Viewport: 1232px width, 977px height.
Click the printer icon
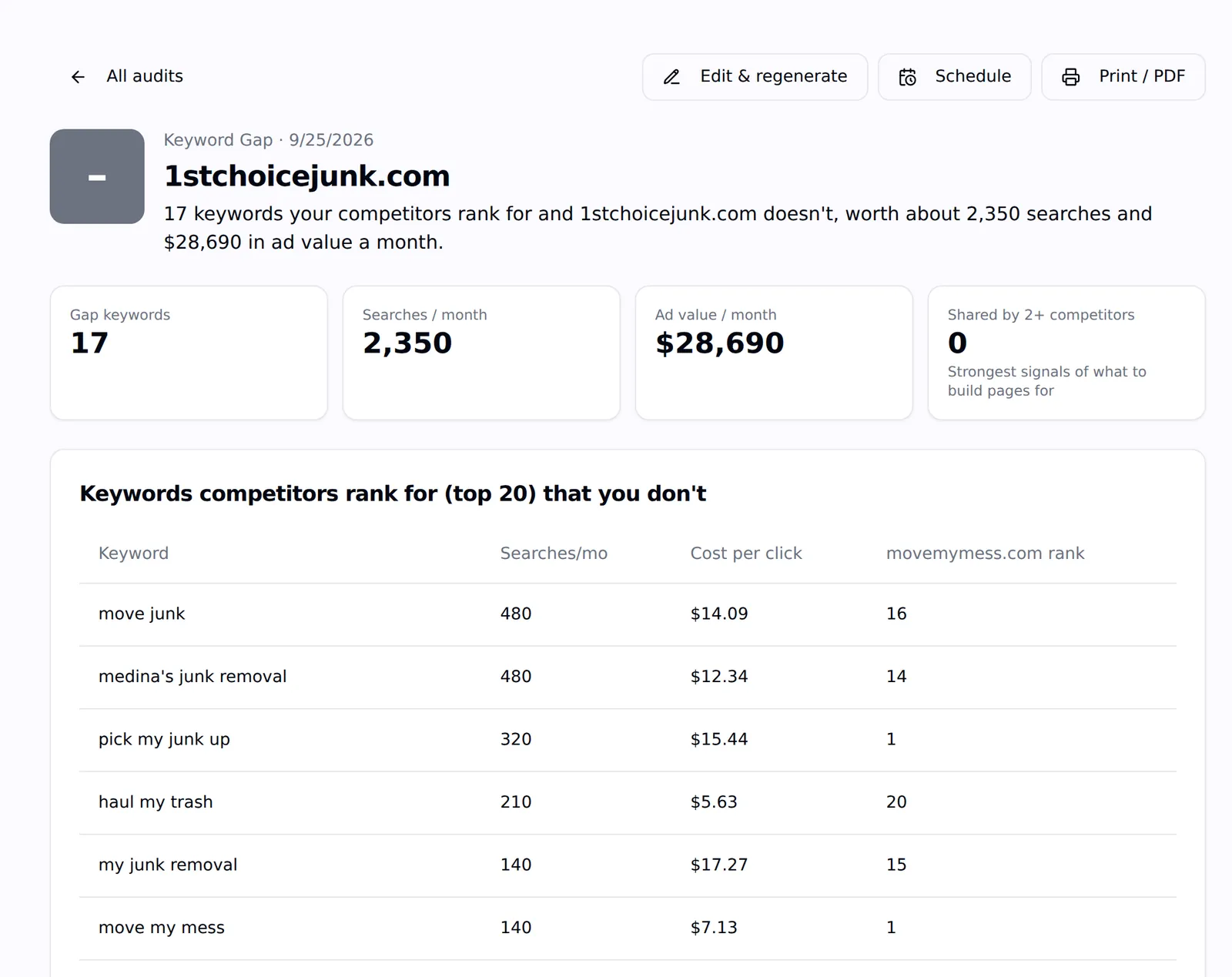click(1070, 77)
